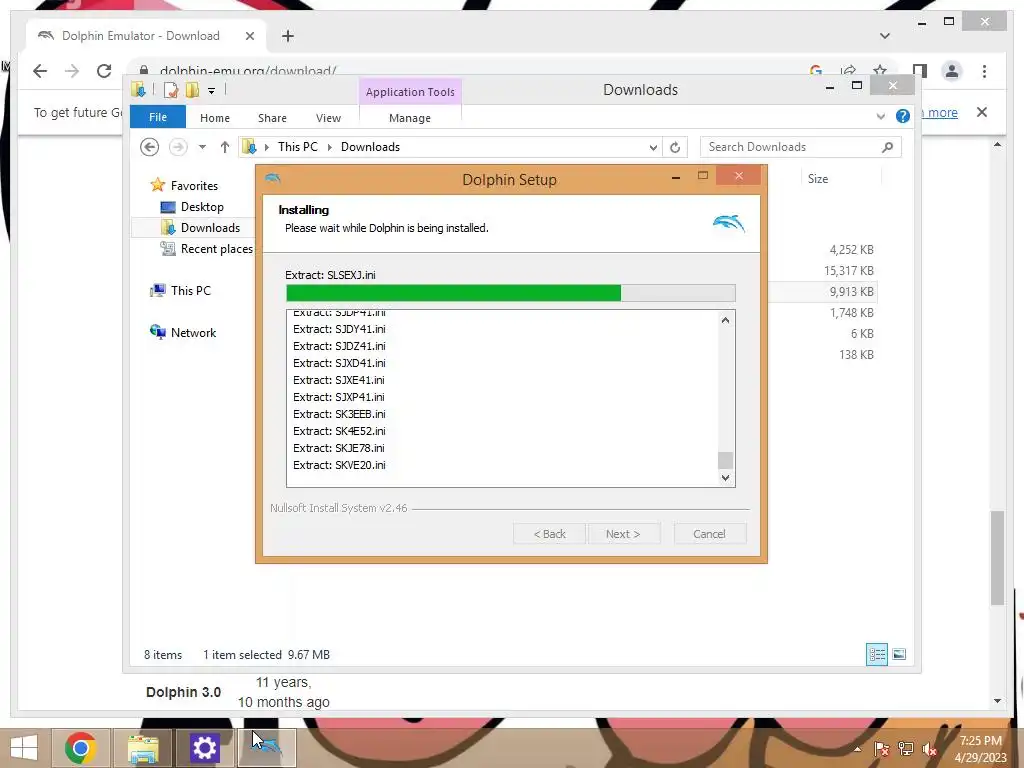The width and height of the screenshot is (1024, 768).
Task: Click This PC in address breadcrumb
Action: click(298, 147)
